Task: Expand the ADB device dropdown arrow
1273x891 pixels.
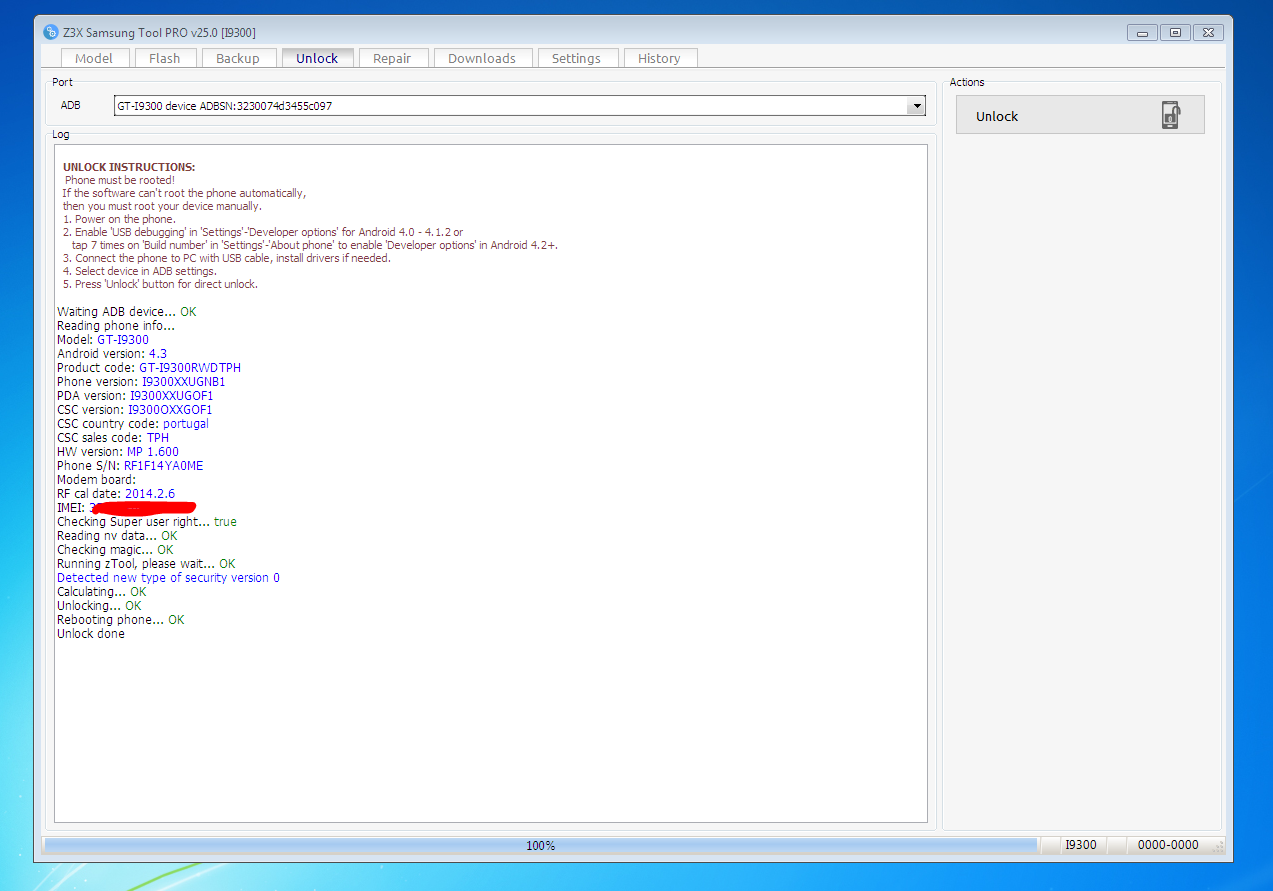Action: pos(916,105)
